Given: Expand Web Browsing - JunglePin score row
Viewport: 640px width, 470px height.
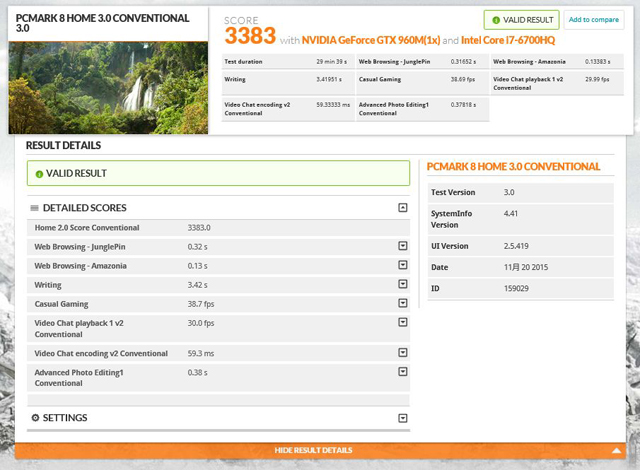Looking at the screenshot, I should click(x=402, y=246).
